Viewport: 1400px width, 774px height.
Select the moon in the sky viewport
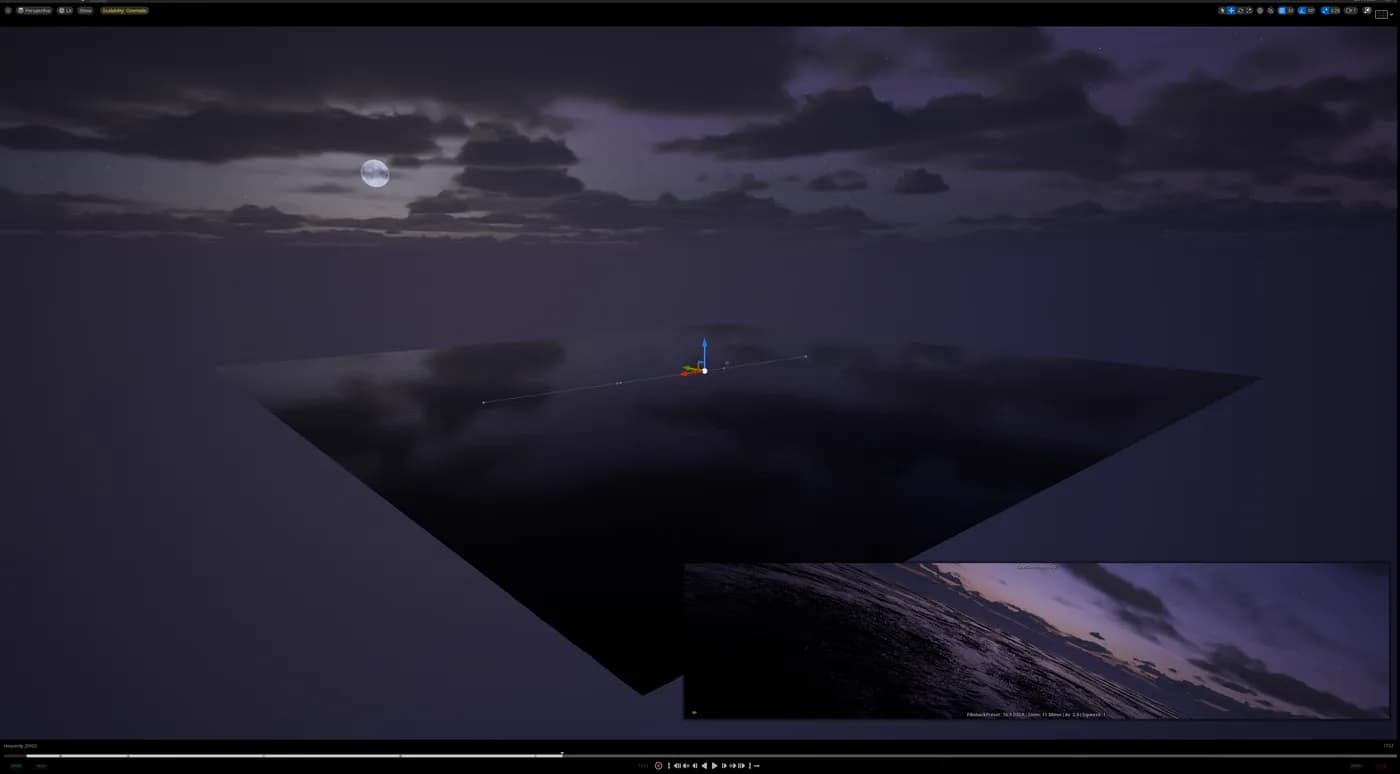[x=375, y=173]
